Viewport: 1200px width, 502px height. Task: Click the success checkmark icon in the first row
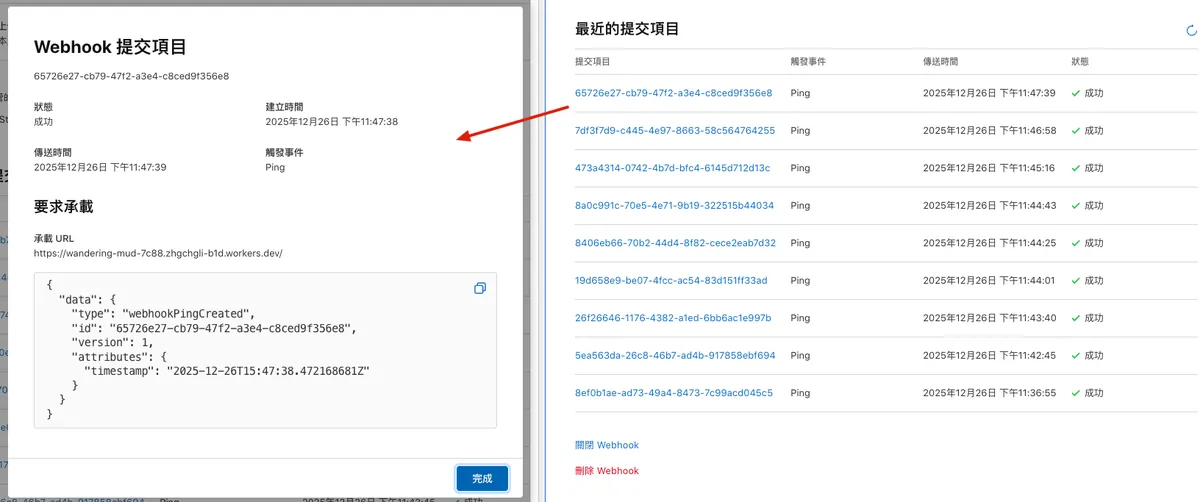(1076, 93)
